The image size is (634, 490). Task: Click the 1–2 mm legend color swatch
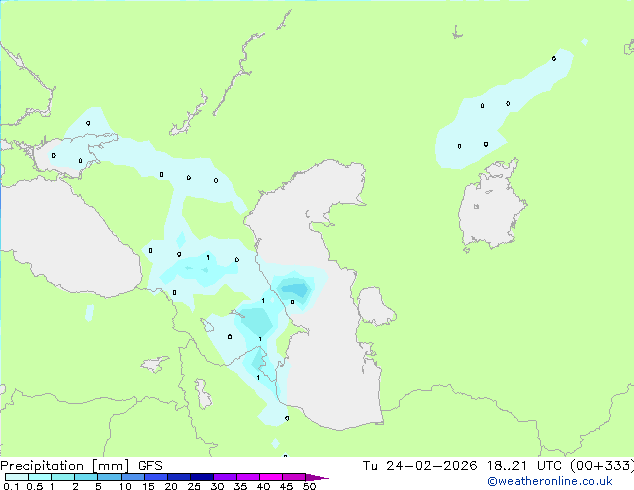(63, 477)
